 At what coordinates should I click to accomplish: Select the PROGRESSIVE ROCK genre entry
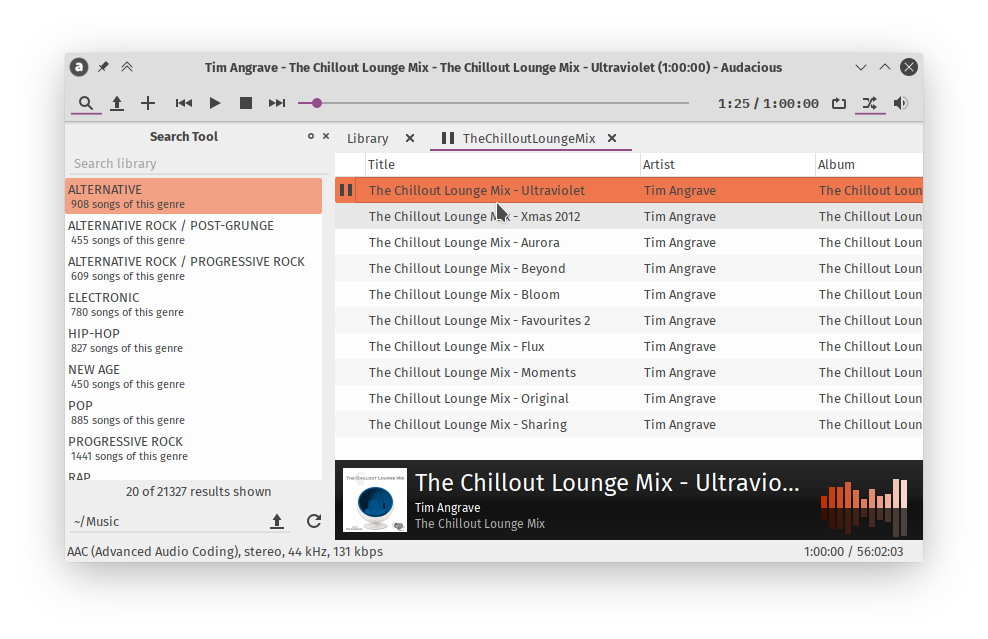click(x=193, y=447)
